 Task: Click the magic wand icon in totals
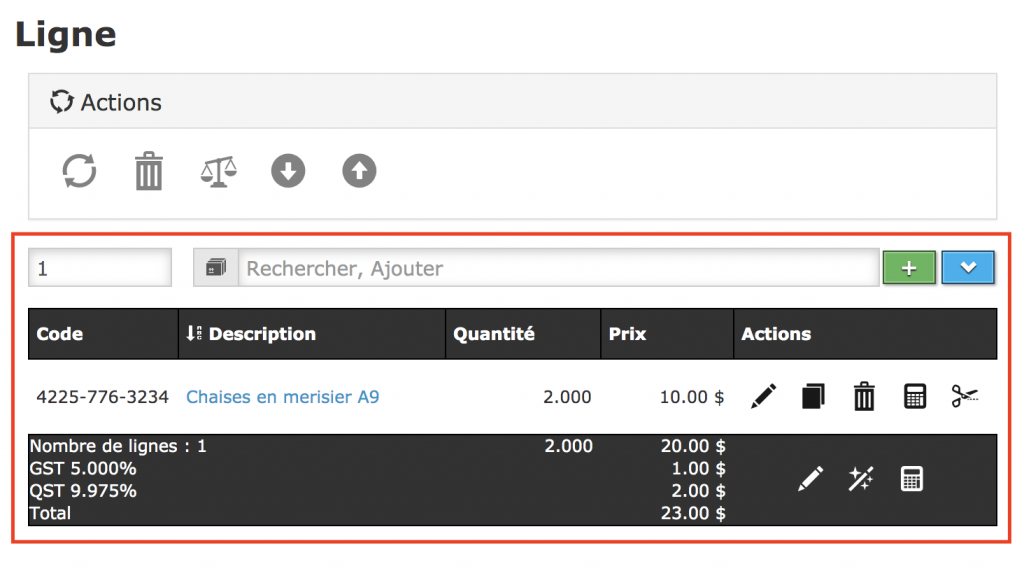pyautogui.click(x=860, y=479)
